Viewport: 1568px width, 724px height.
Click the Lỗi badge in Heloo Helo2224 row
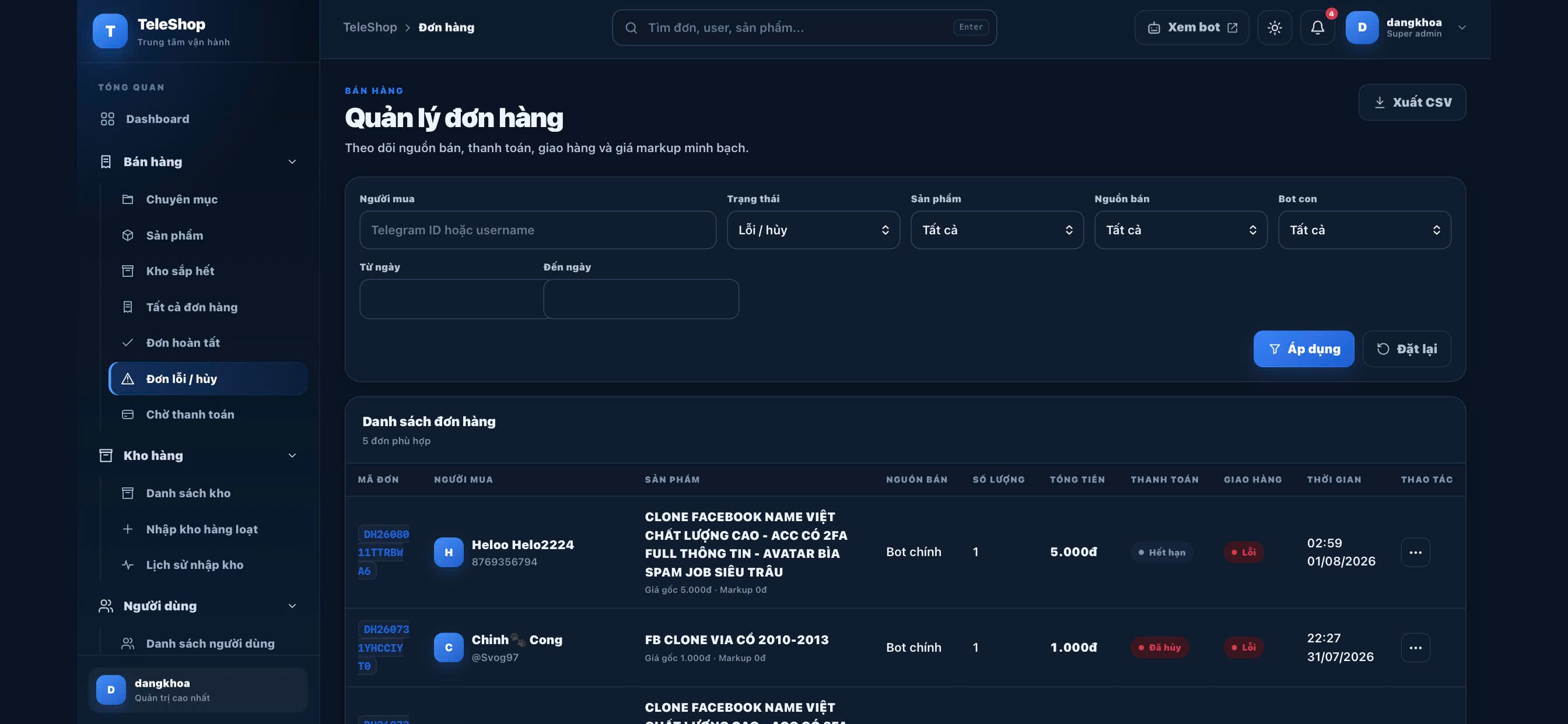[x=1244, y=553]
